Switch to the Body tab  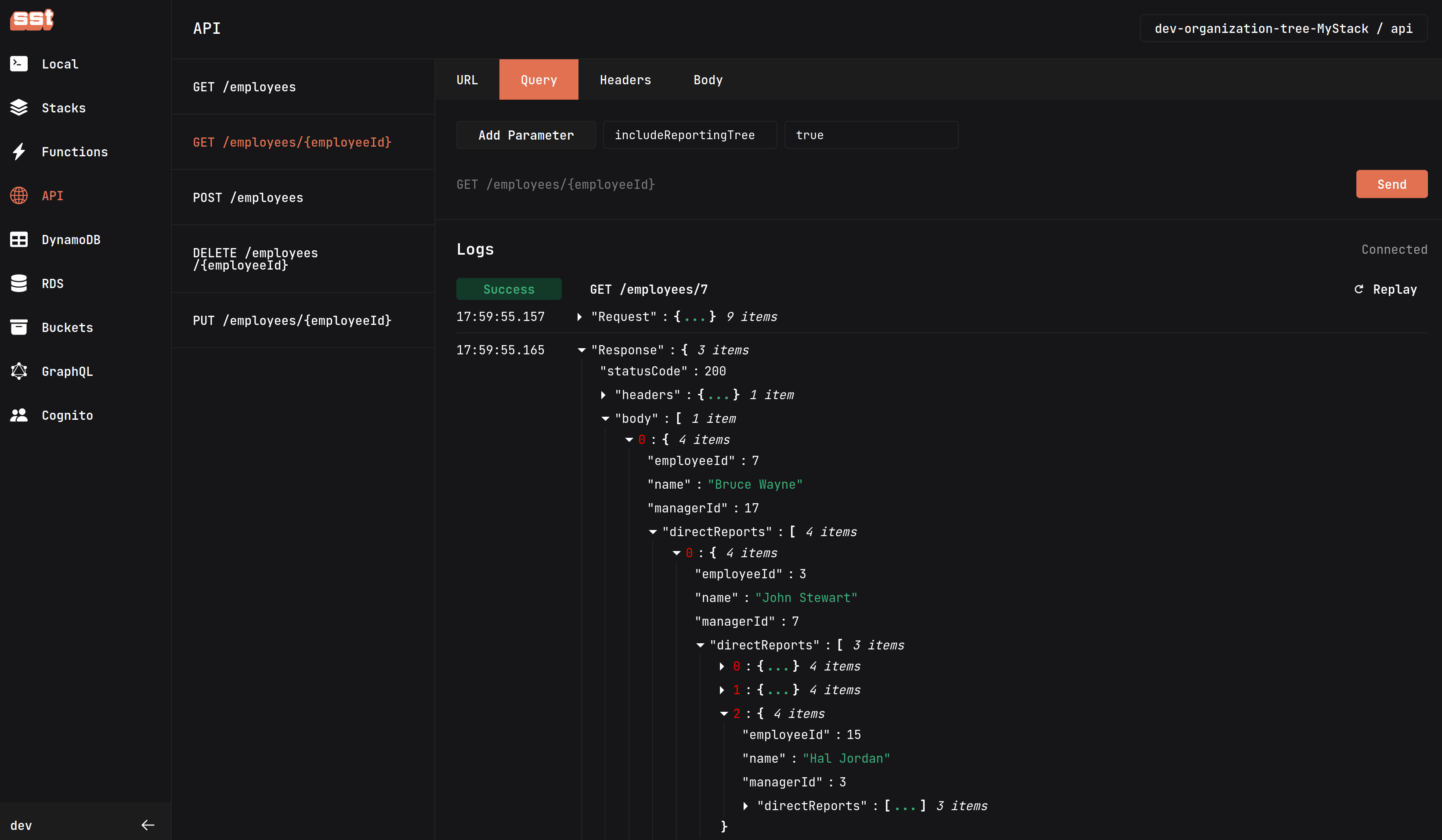(x=708, y=80)
